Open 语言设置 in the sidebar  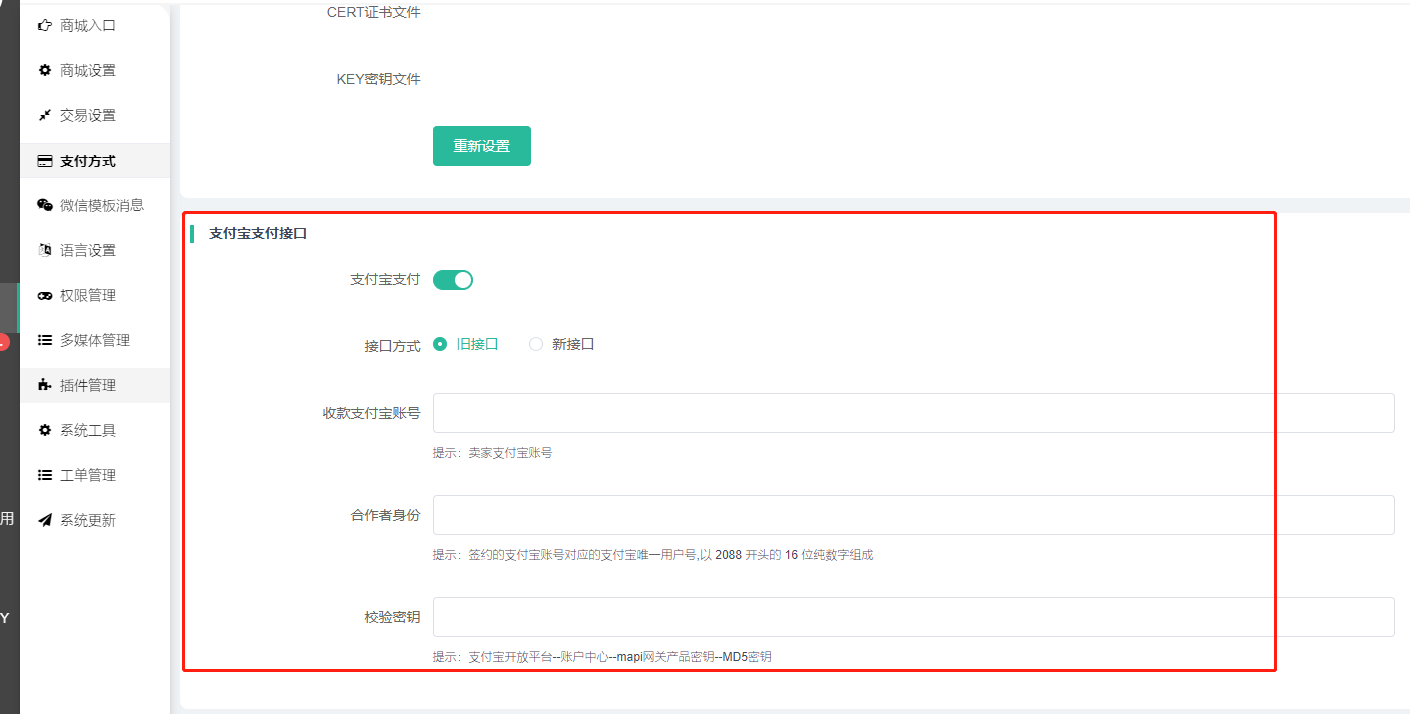(x=95, y=250)
